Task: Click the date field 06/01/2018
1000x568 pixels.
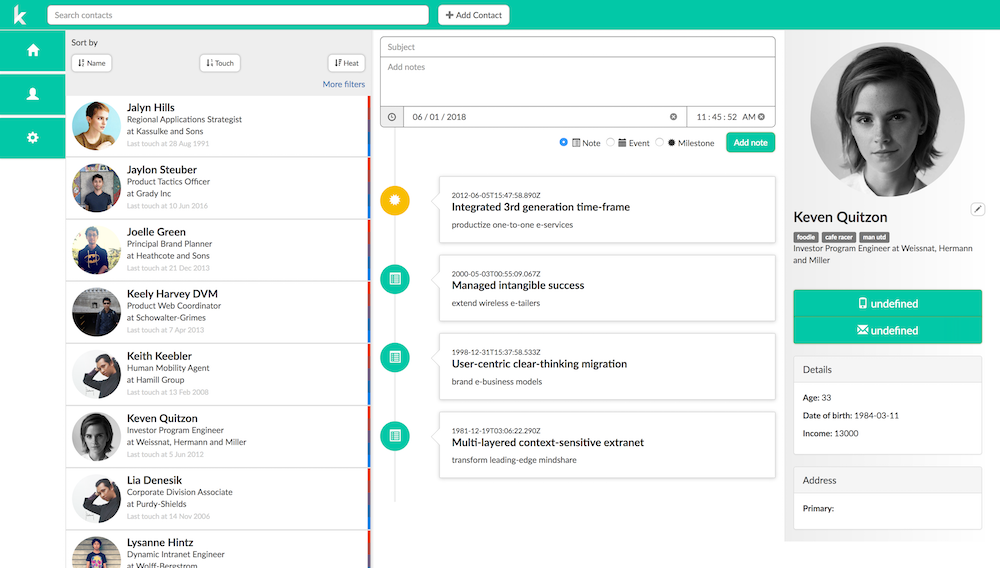Action: 545,117
